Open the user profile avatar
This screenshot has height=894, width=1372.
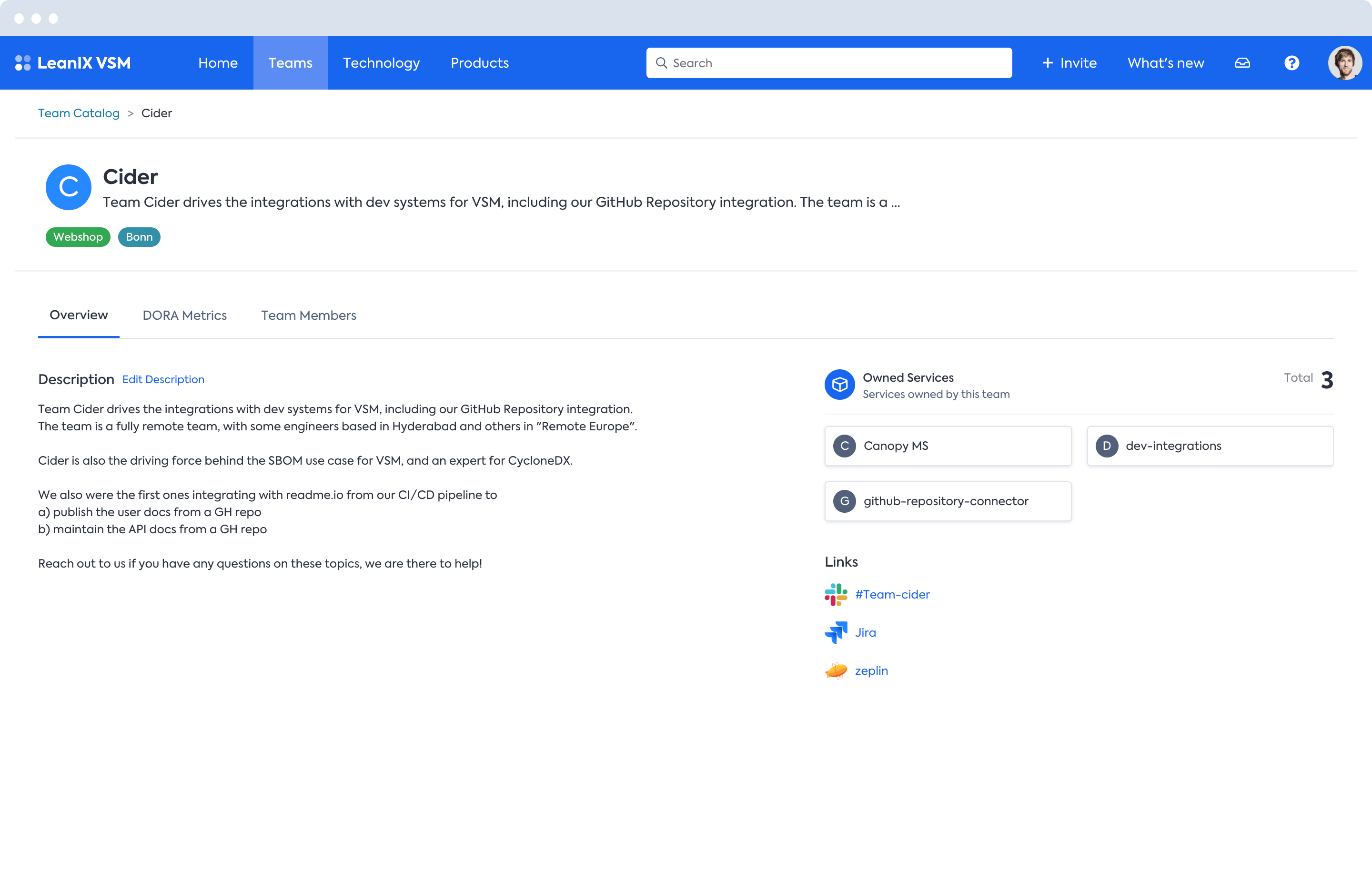click(x=1345, y=63)
